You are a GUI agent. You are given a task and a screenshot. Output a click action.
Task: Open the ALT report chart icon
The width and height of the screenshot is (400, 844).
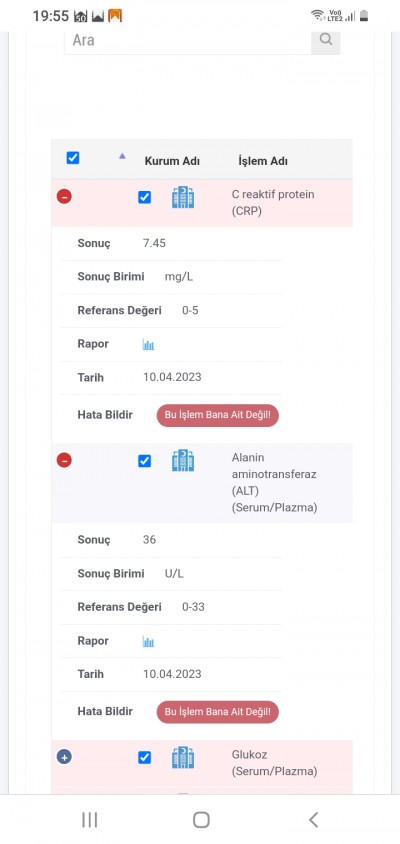[149, 641]
